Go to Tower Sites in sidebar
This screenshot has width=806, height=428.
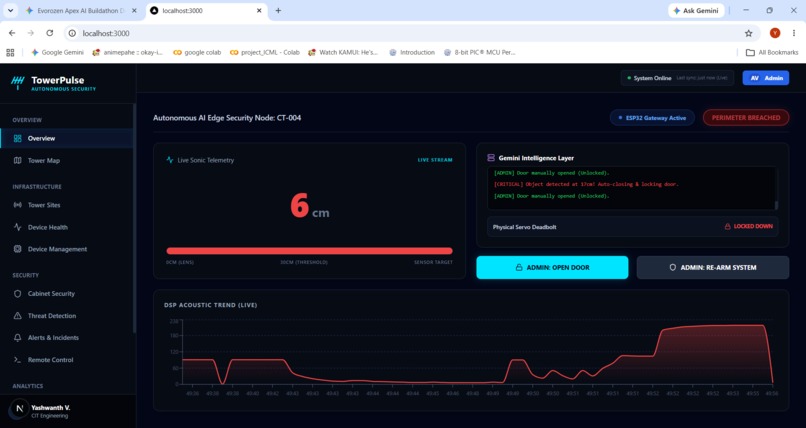click(x=67, y=204)
